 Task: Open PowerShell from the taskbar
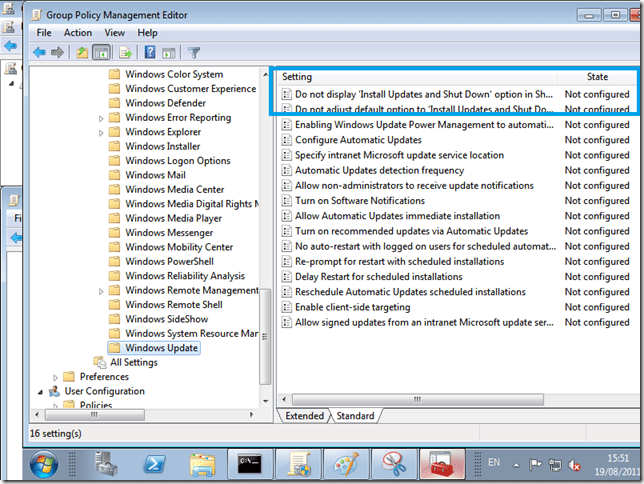[x=156, y=463]
